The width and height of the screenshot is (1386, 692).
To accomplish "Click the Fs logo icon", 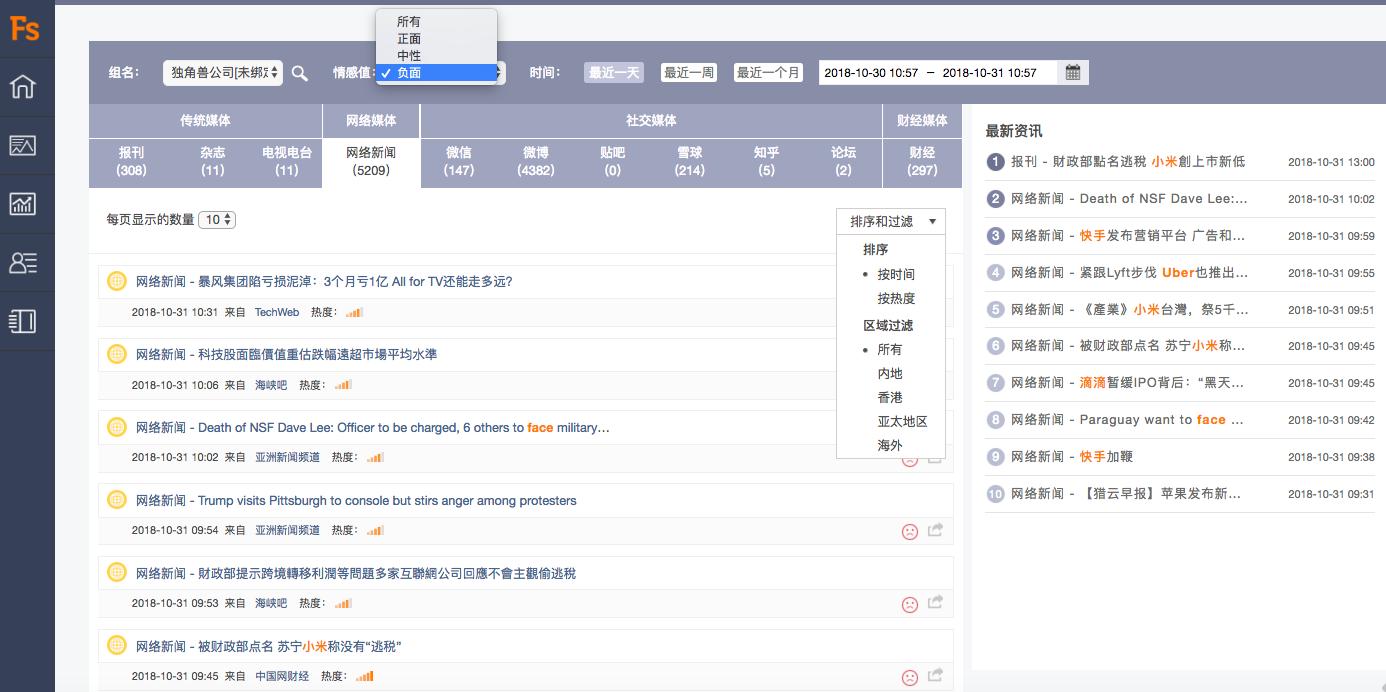I will pos(25,28).
